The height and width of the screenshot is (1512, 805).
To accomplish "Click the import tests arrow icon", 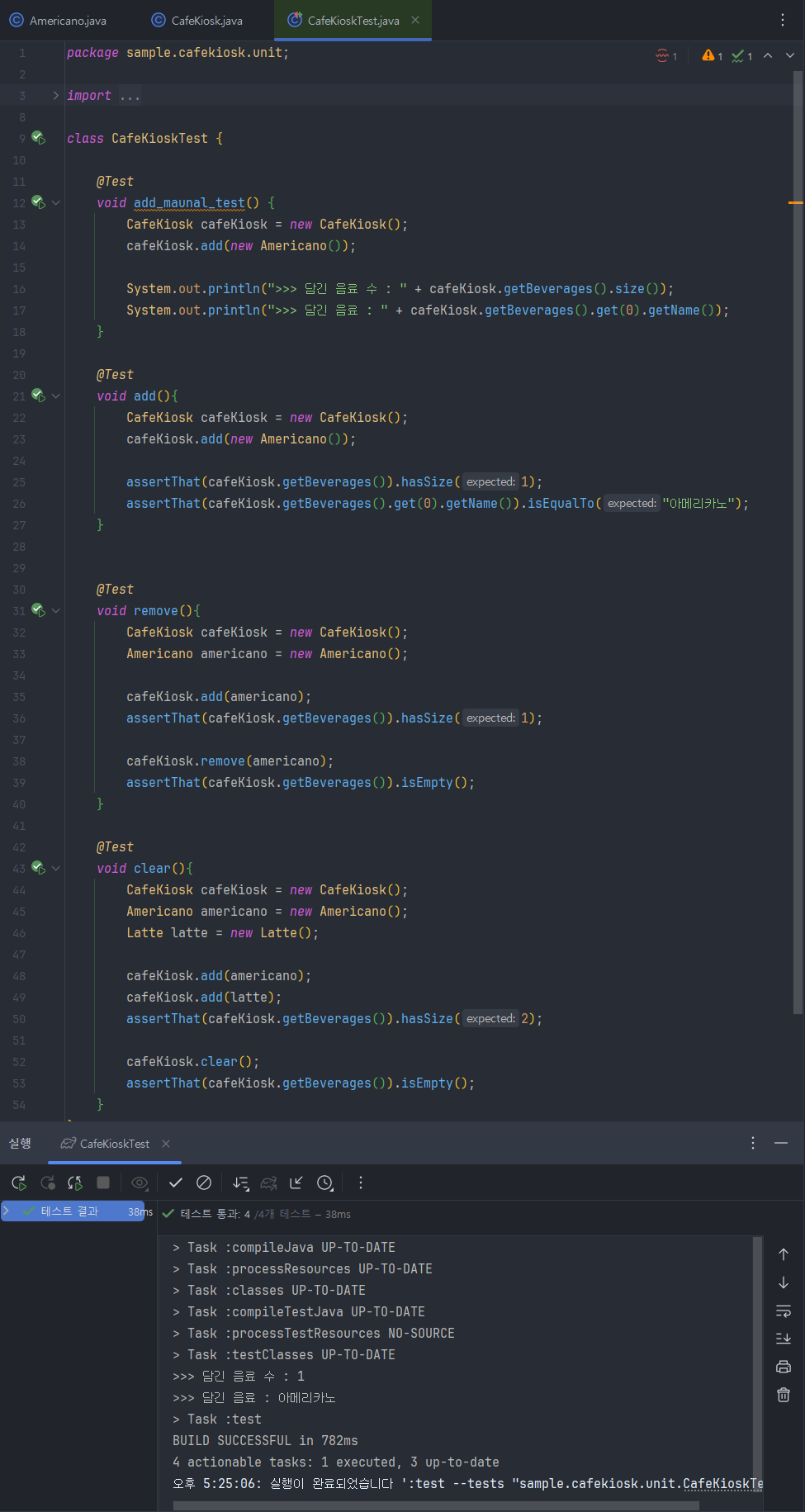I will (x=296, y=1183).
